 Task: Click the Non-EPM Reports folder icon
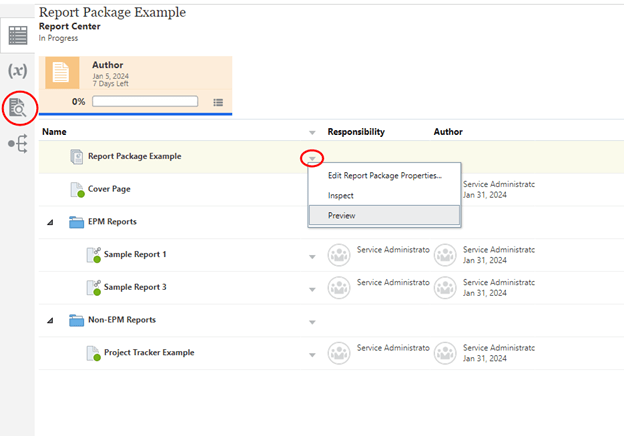[x=77, y=320]
